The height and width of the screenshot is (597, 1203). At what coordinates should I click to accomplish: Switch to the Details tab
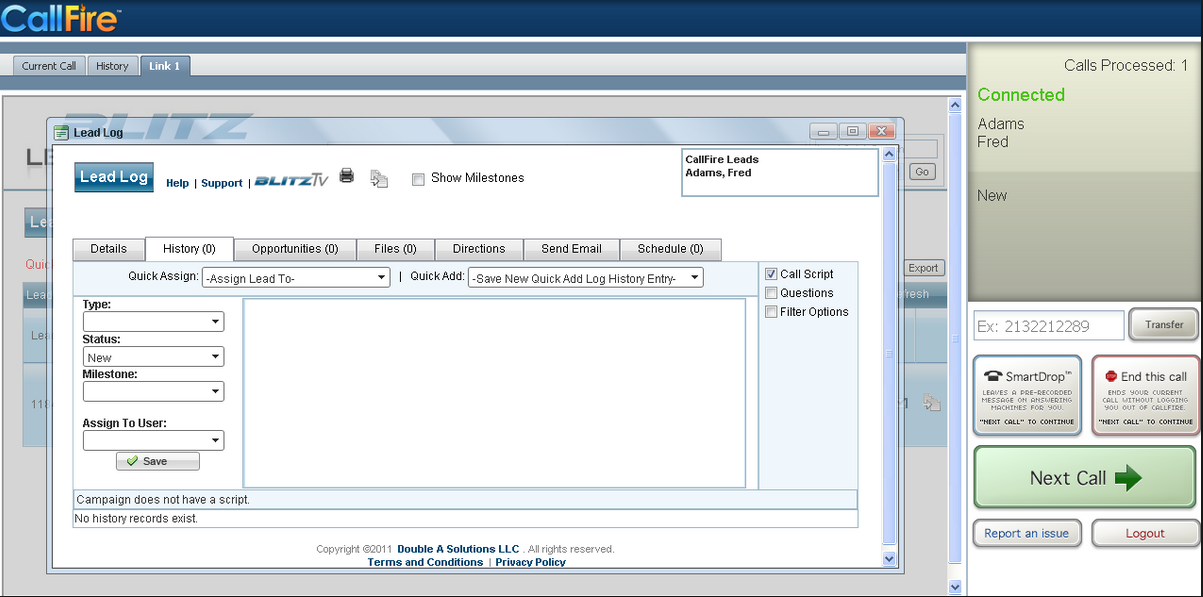pyautogui.click(x=109, y=249)
